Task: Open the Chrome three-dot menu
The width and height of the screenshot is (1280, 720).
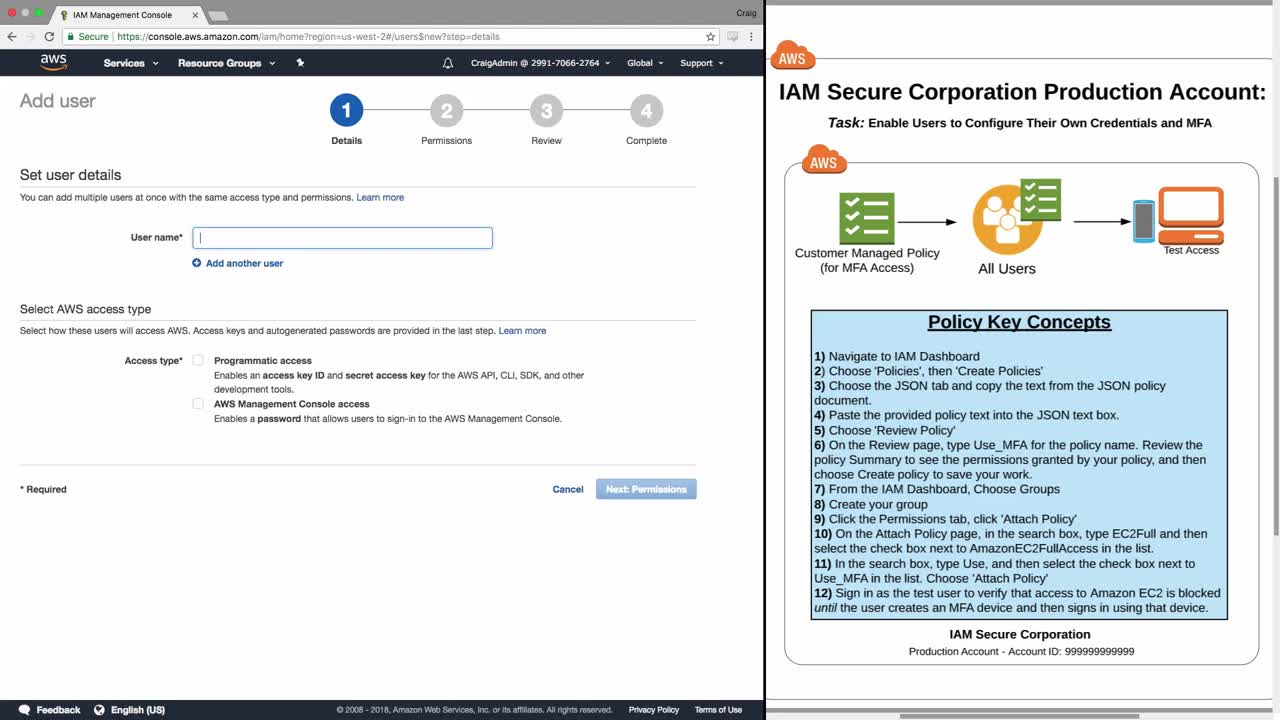Action: click(x=751, y=37)
